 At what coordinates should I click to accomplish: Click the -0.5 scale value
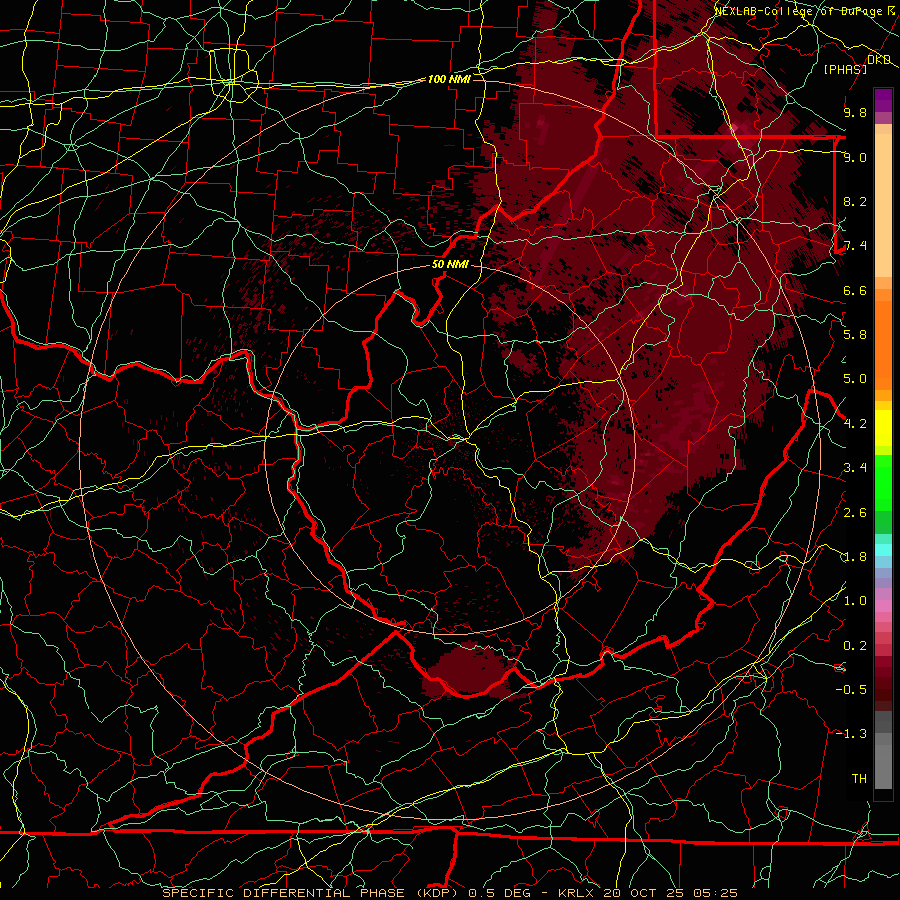coord(851,690)
